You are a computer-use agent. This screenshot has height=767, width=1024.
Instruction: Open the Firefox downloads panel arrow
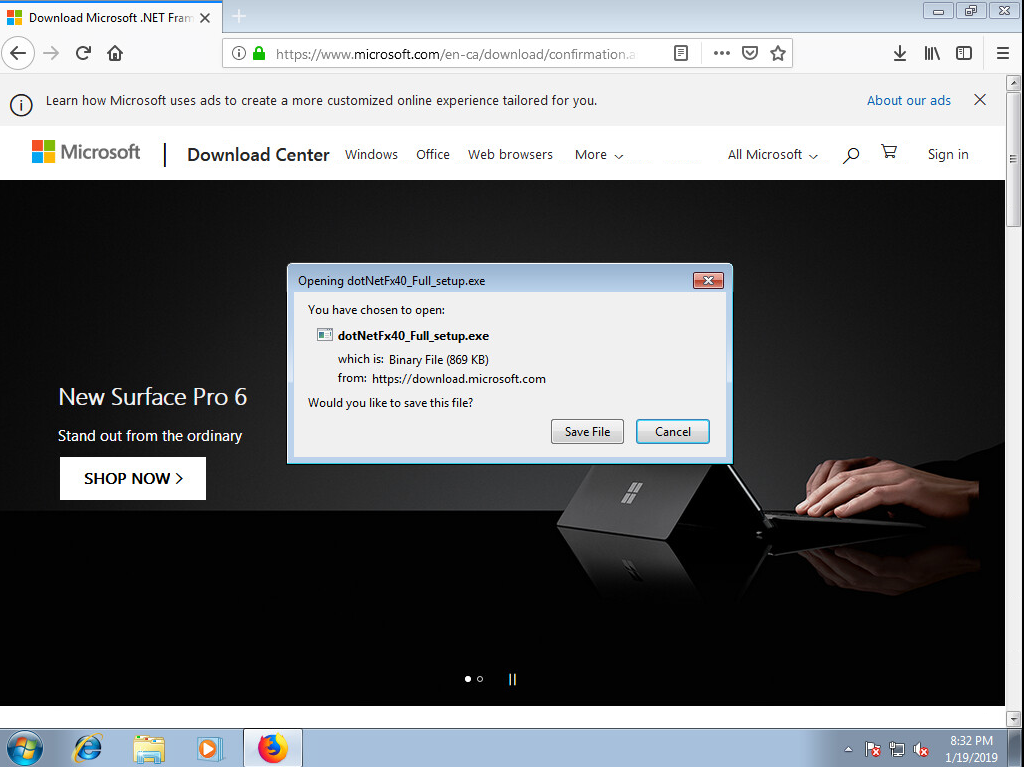(900, 54)
